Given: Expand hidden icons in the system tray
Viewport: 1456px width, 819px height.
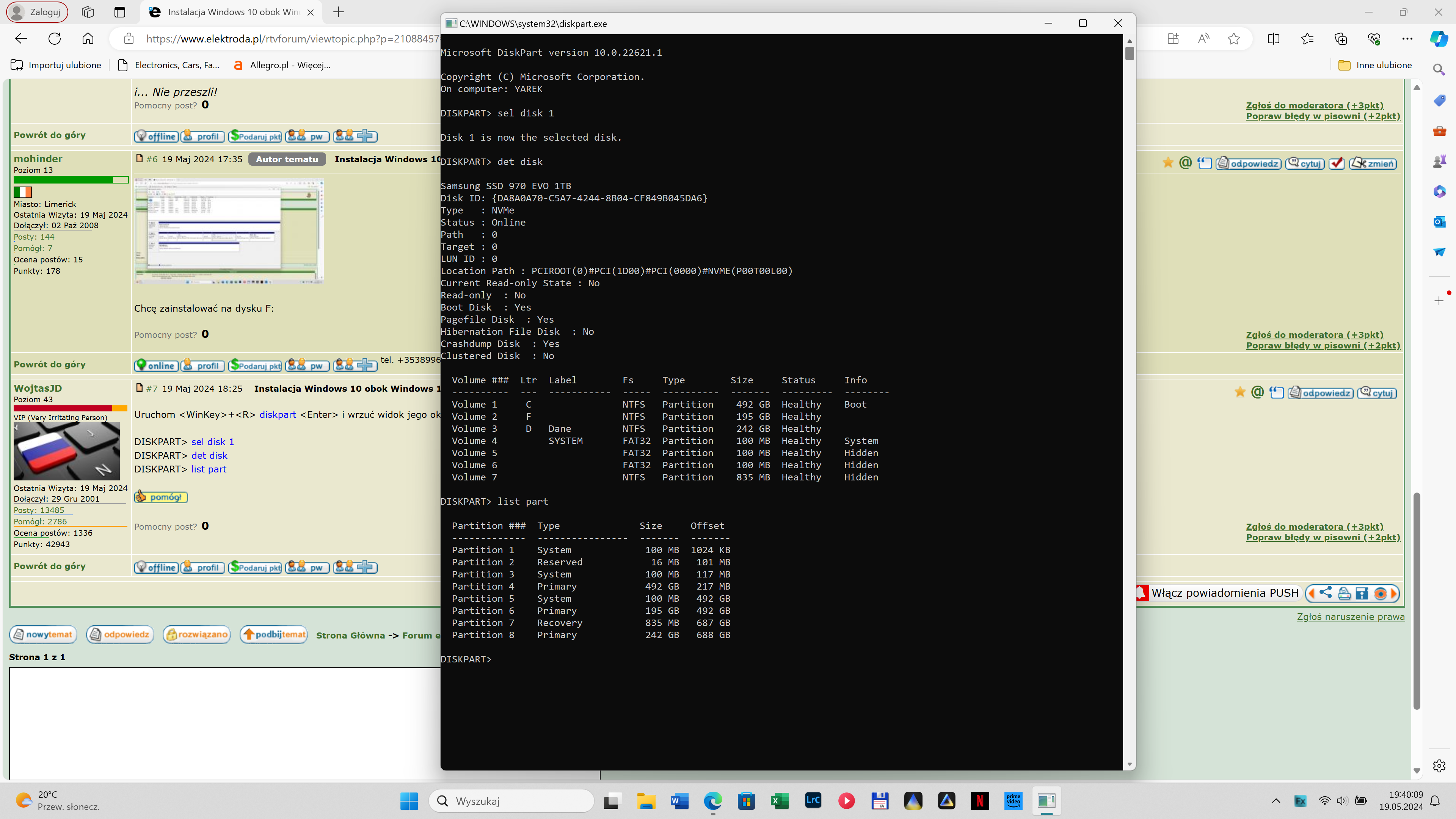Looking at the screenshot, I should click(x=1276, y=801).
